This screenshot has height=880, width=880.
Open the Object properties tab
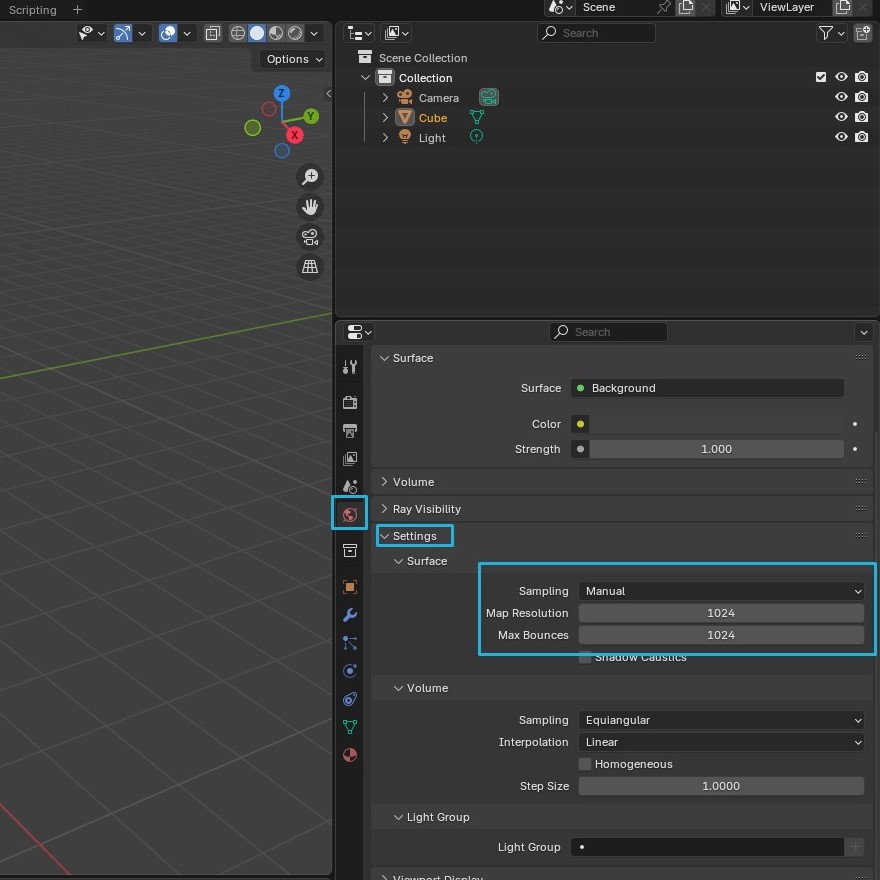(349, 586)
